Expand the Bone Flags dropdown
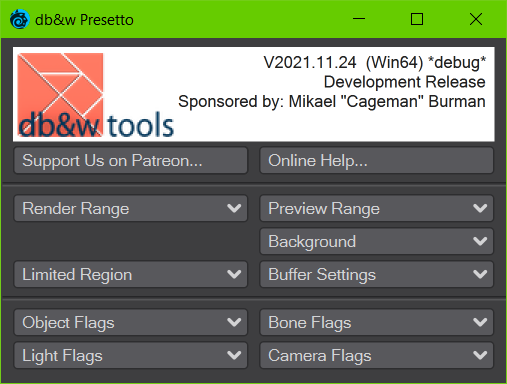This screenshot has height=384, width=507. click(x=376, y=322)
